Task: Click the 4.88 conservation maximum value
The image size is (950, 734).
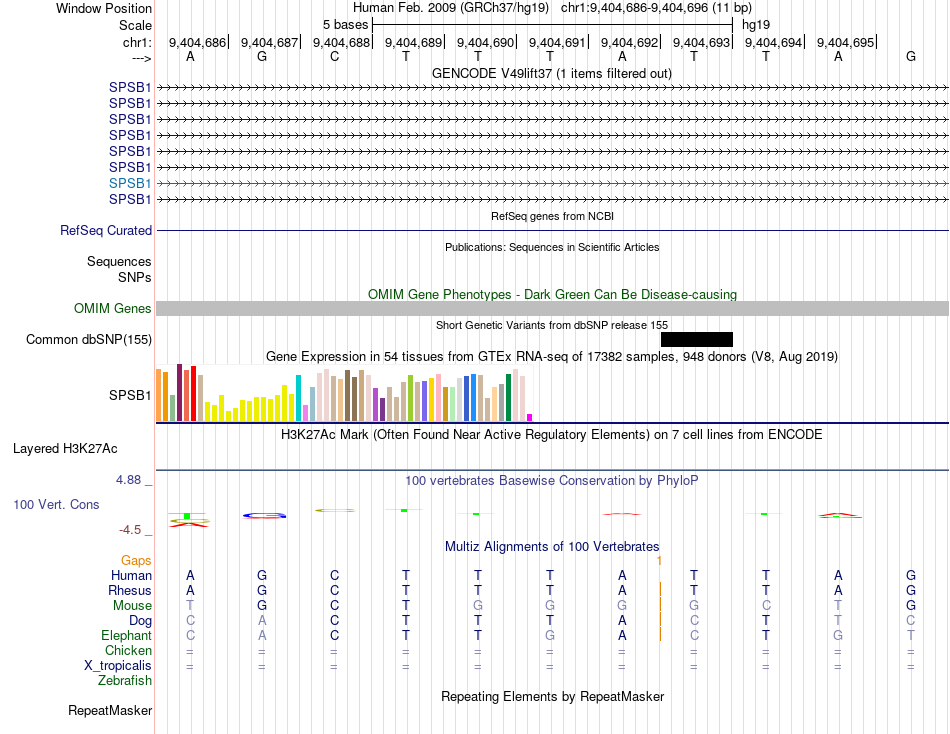Action: click(128, 479)
